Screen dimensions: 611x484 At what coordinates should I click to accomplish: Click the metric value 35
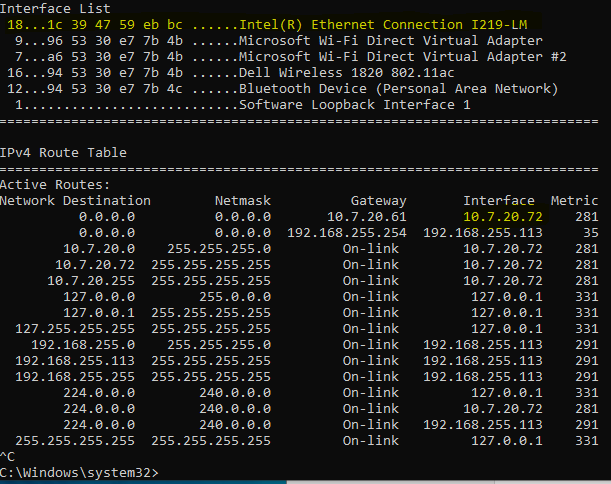pos(590,233)
